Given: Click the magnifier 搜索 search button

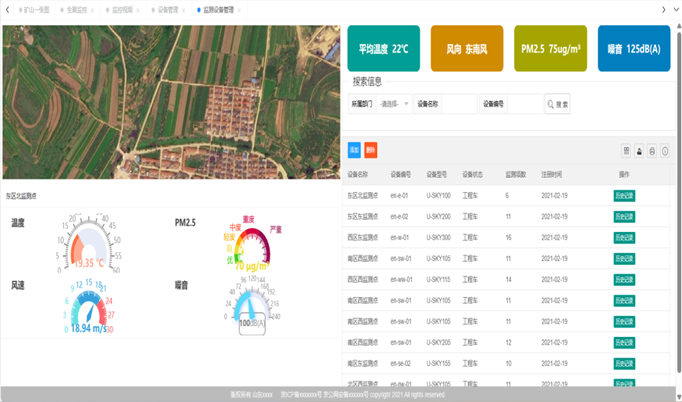Looking at the screenshot, I should tap(557, 104).
